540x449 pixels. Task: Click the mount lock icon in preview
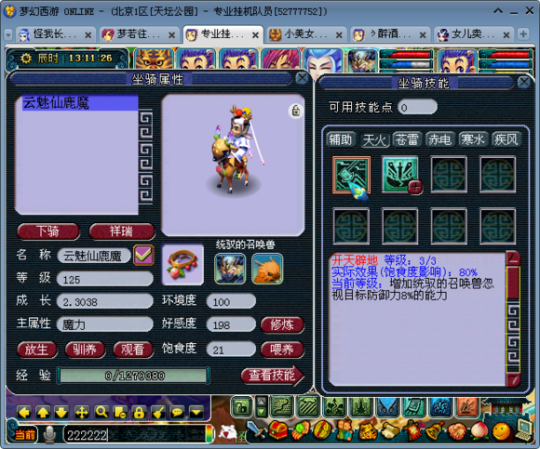(296, 111)
